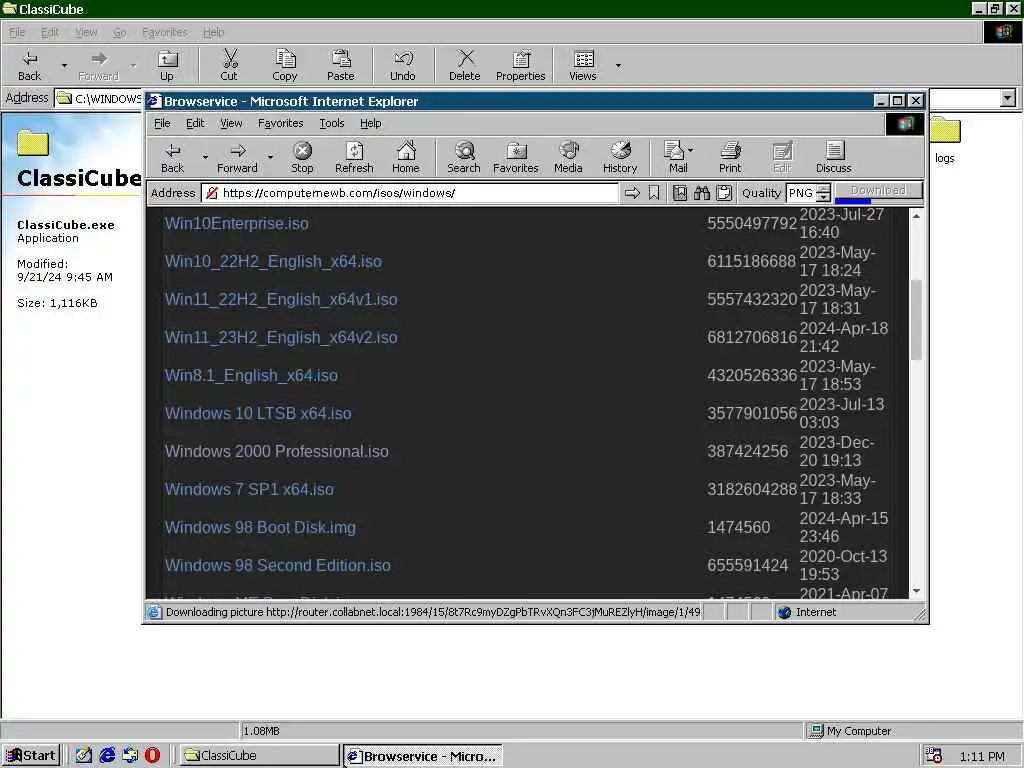
Task: Open the Tools menu in Internet Explorer
Action: [332, 123]
